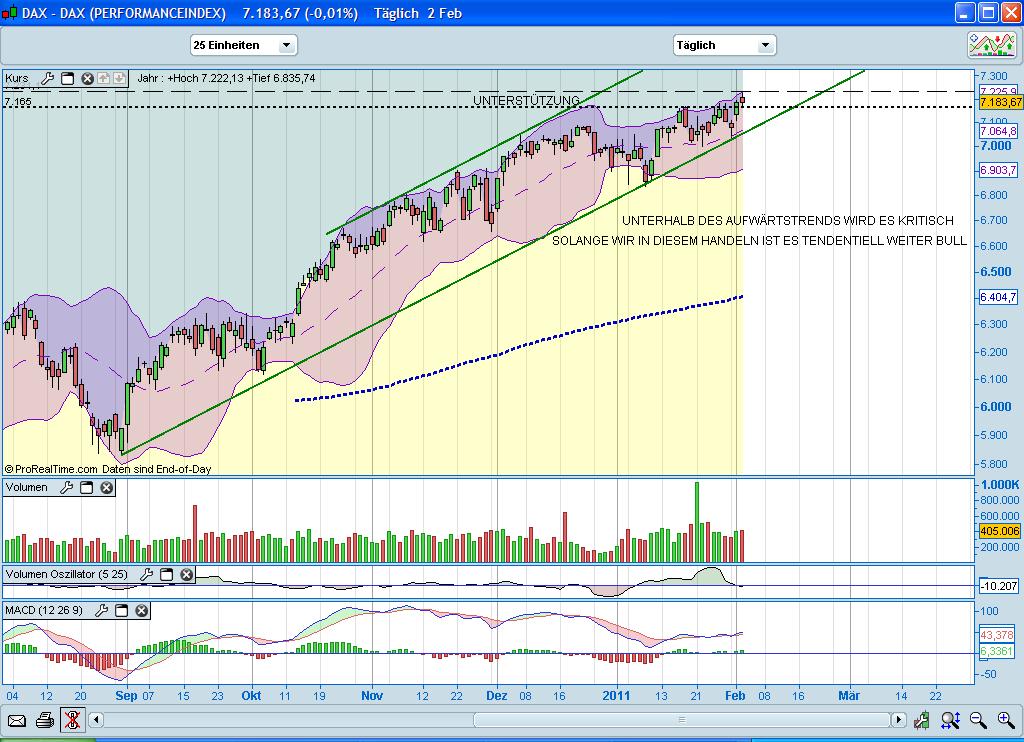This screenshot has height=742, width=1024.
Task: Select the MACD (12 26 9) panel label
Action: 43,611
